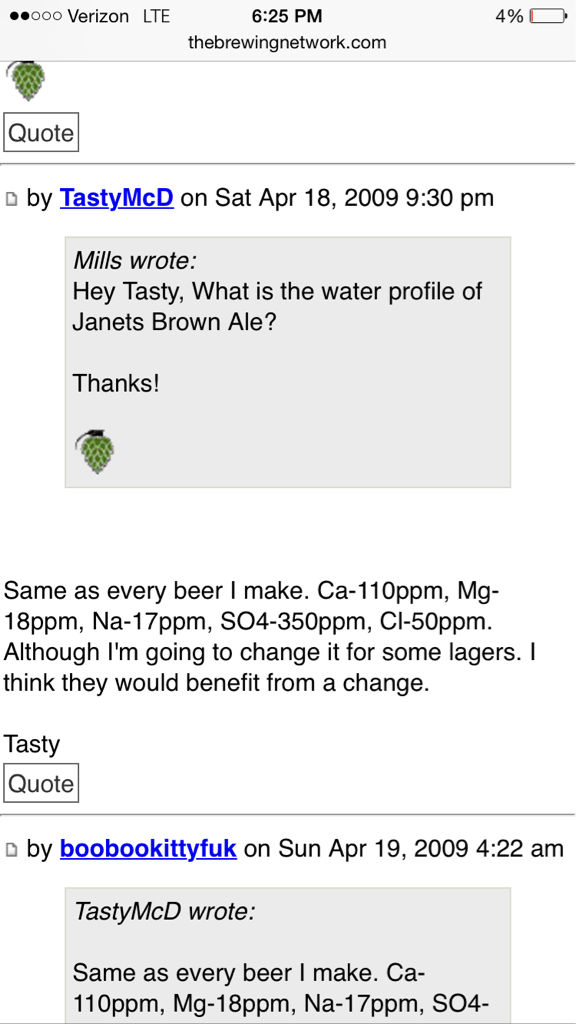Click the Sun Apr 19, 2009 timestamp

click(x=421, y=848)
